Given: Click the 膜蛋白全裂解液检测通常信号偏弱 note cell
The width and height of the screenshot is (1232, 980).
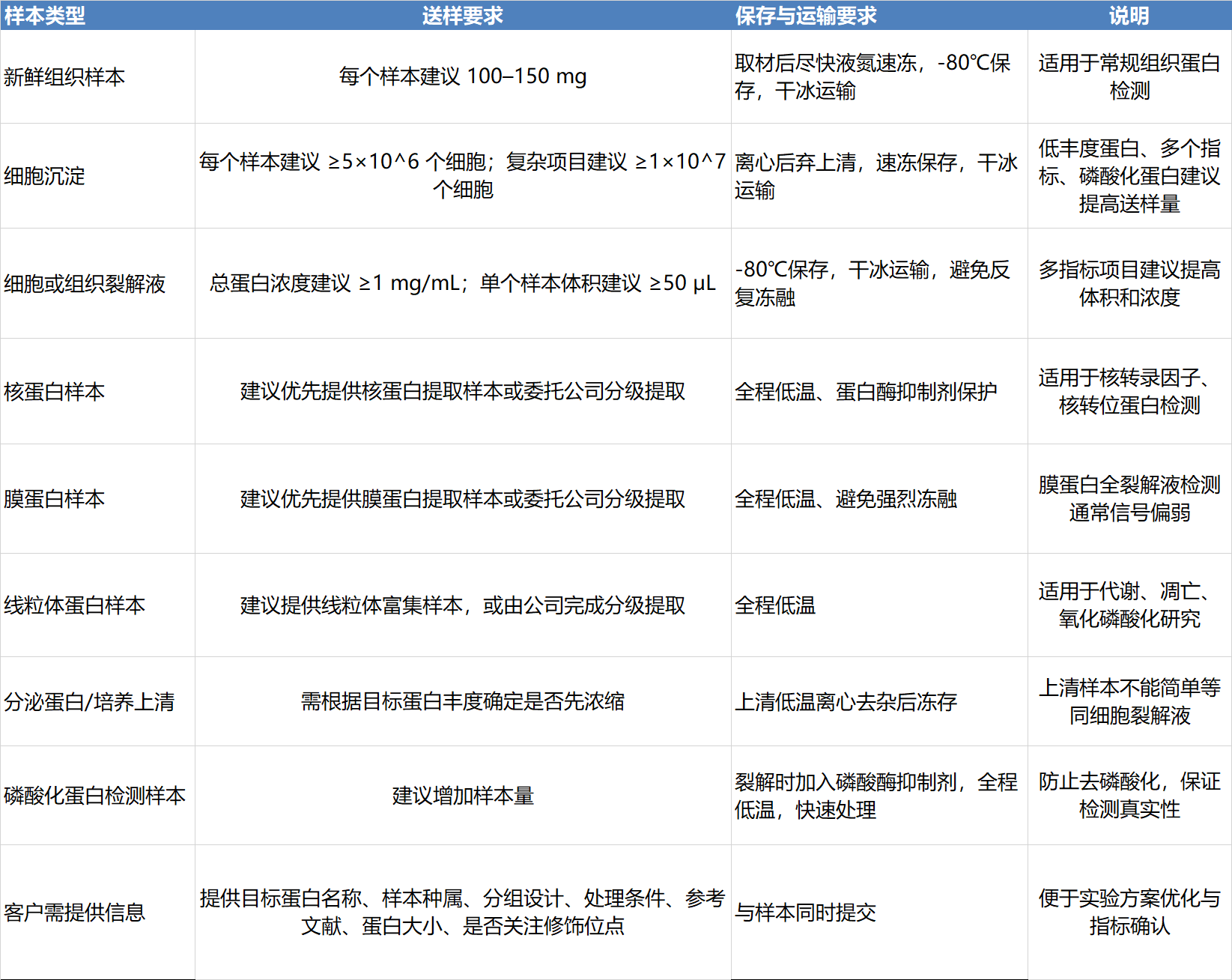Looking at the screenshot, I should 1129,499.
